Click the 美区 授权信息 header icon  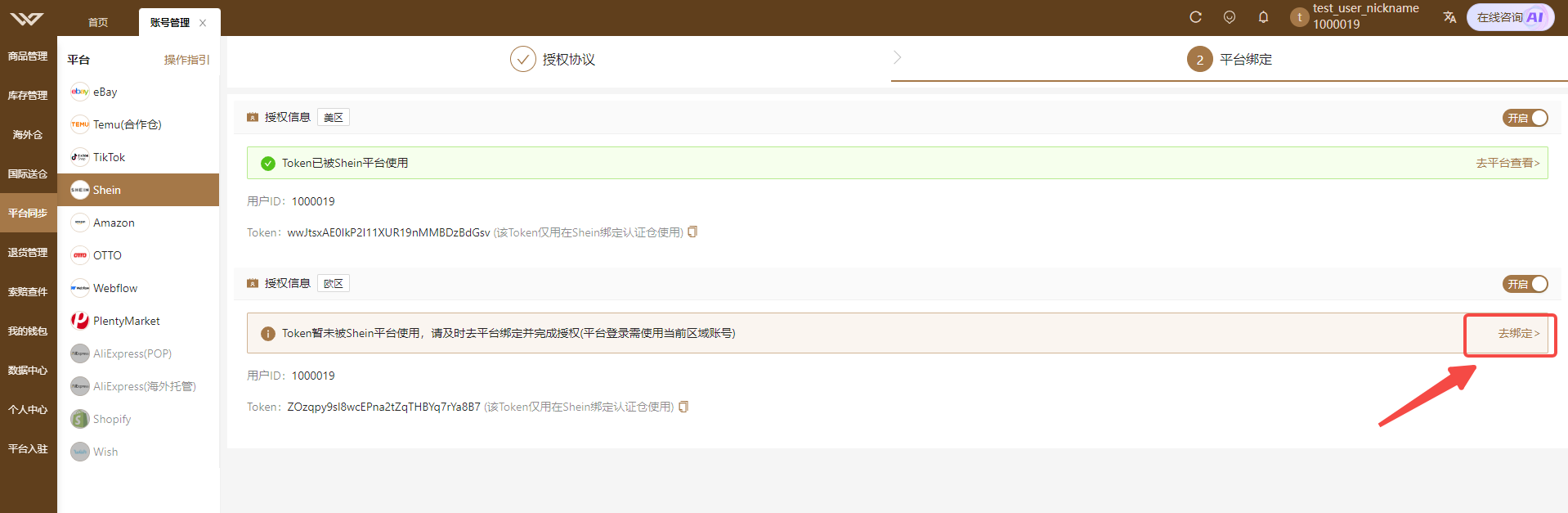253,118
